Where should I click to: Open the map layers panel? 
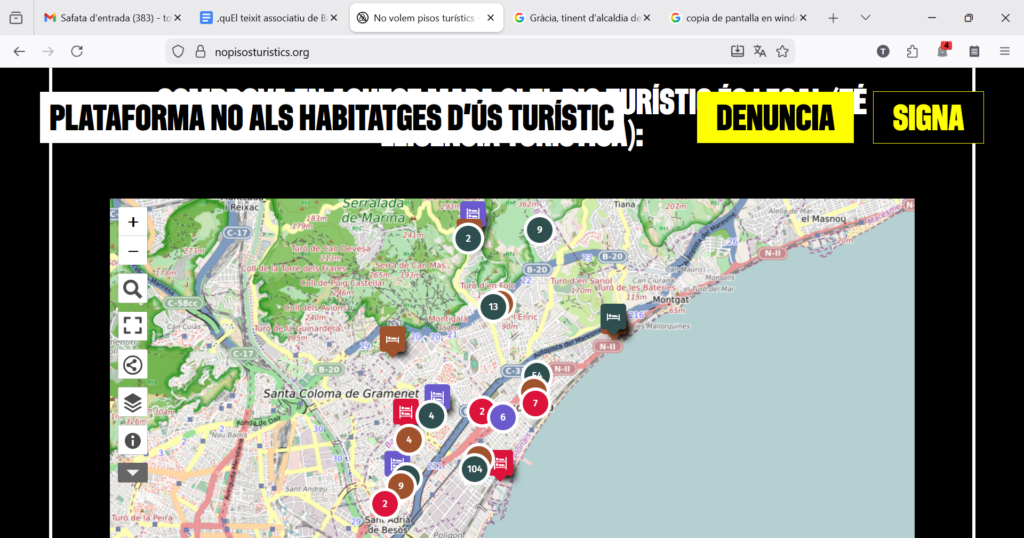tap(133, 403)
